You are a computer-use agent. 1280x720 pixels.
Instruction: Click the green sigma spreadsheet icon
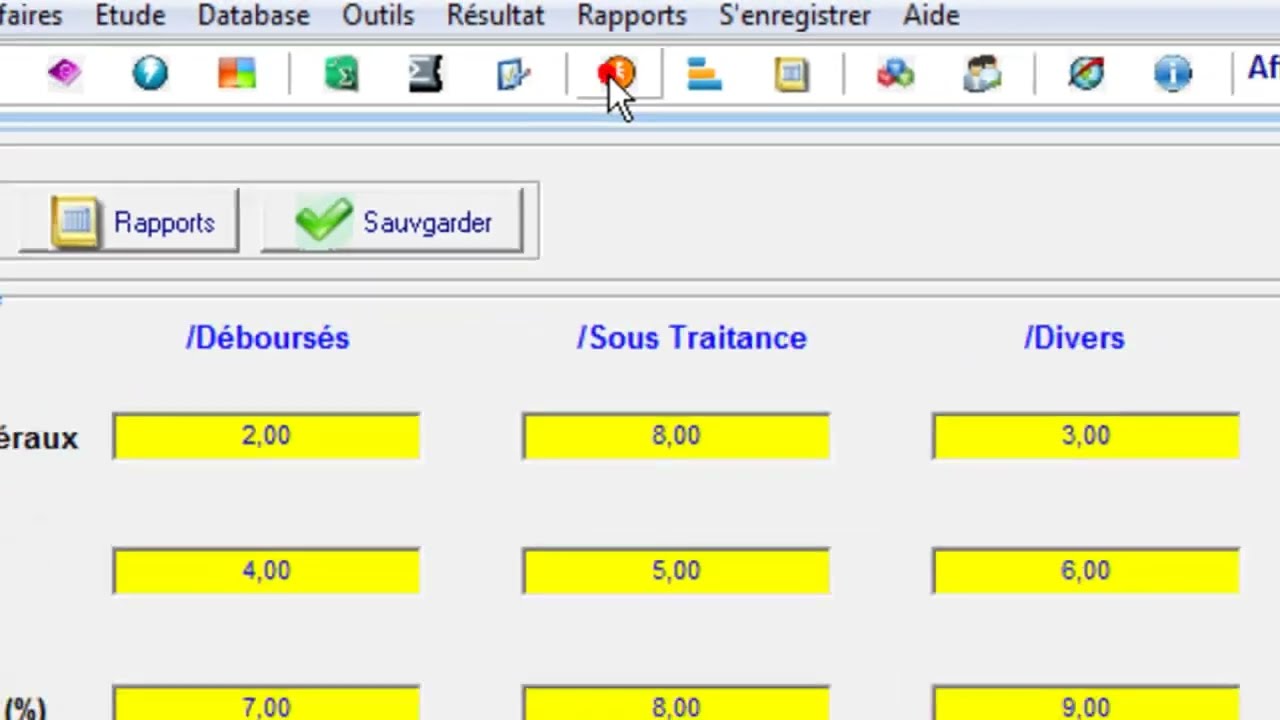[341, 74]
